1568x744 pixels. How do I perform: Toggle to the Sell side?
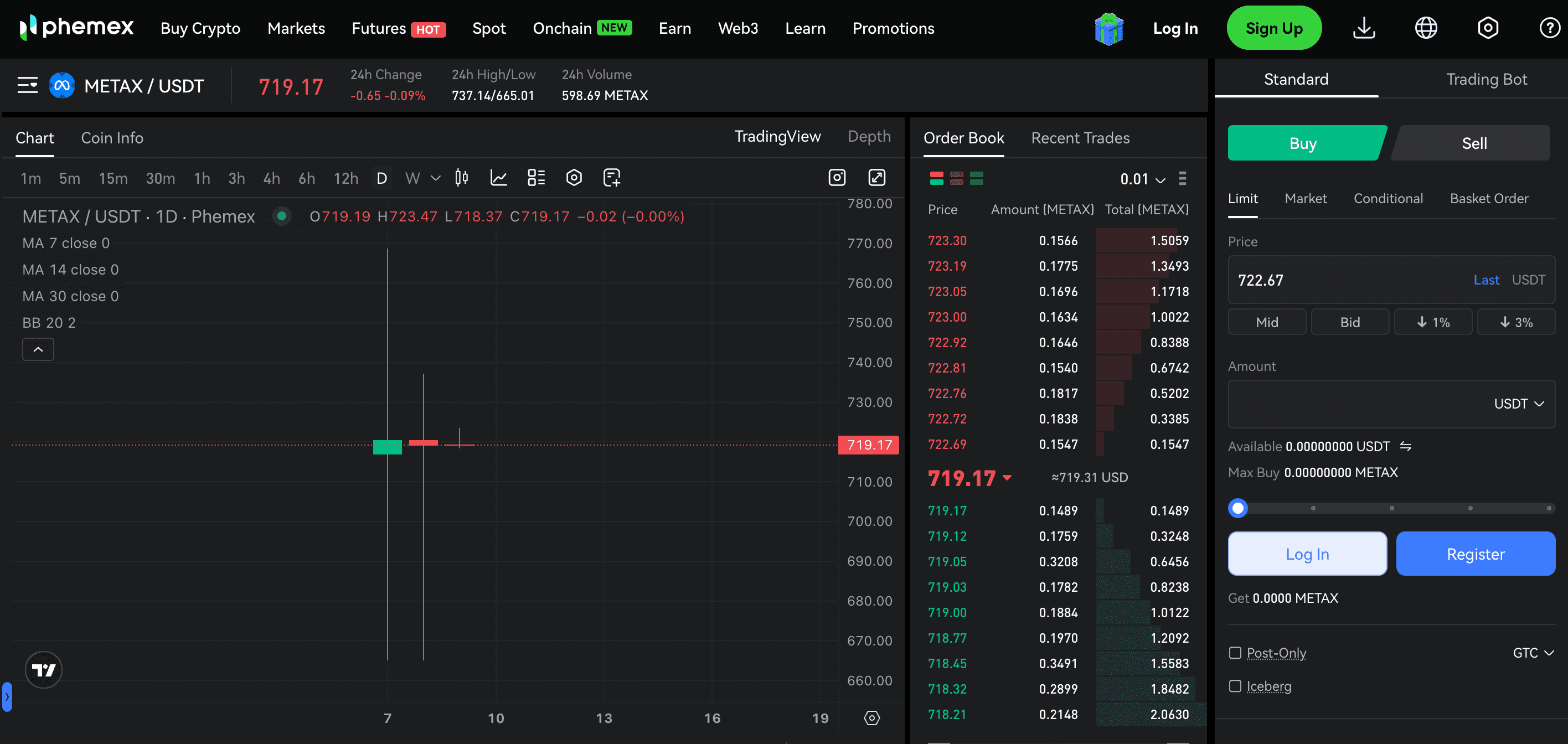pos(1472,143)
